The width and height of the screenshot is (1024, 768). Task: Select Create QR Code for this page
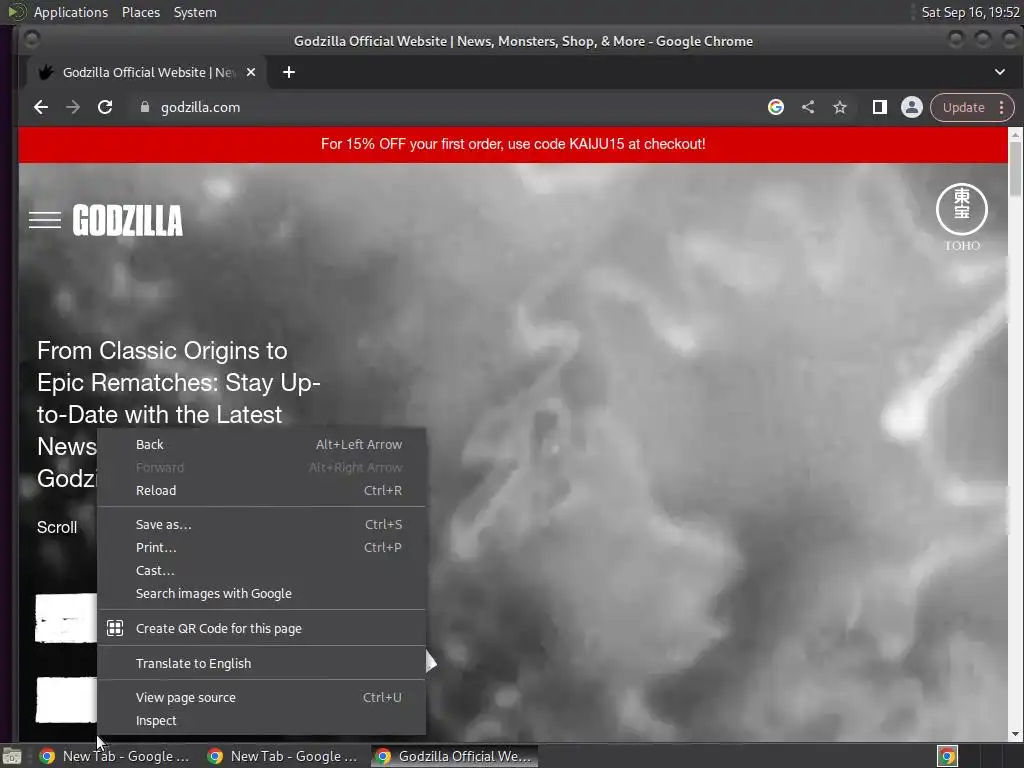(x=261, y=628)
